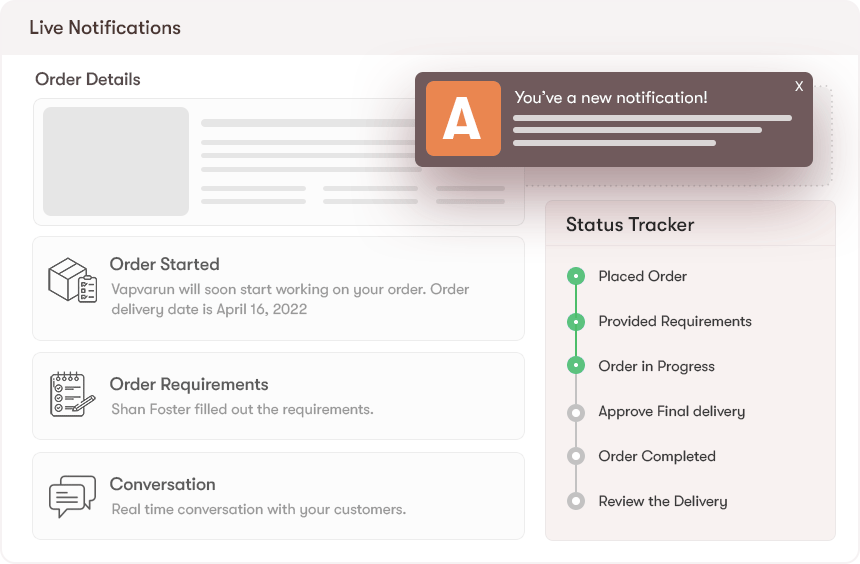Click the orange letter A avatar
Image resolution: width=860 pixels, height=564 pixels.
click(x=463, y=118)
